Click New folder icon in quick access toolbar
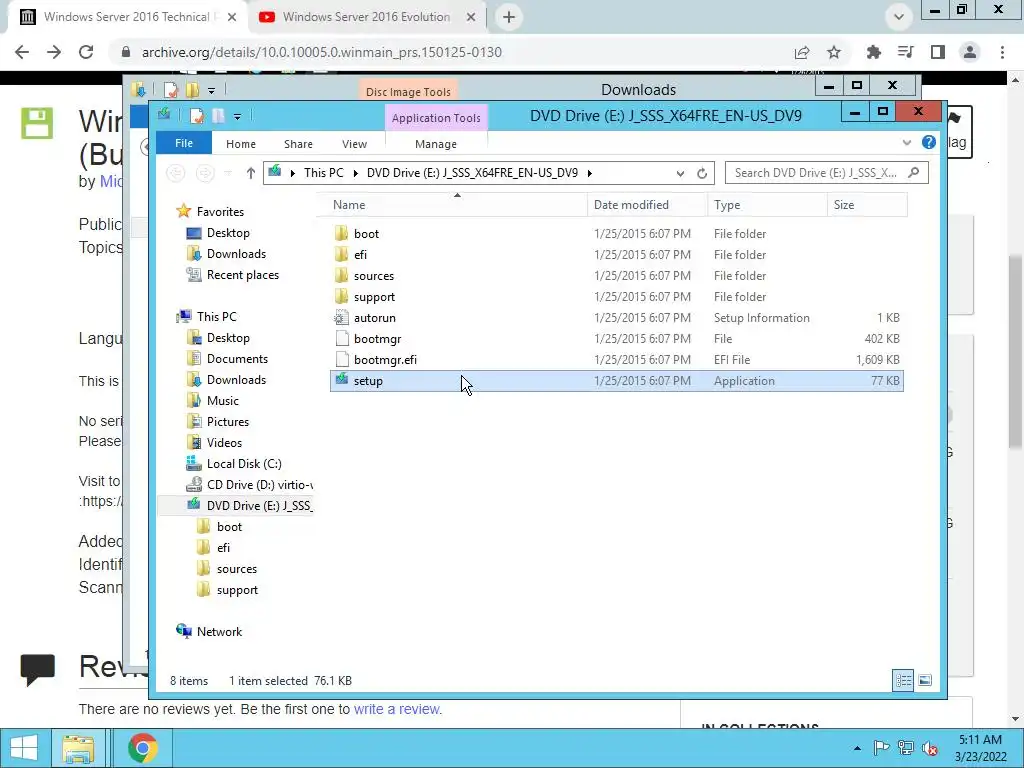This screenshot has height=768, width=1024. 218,116
